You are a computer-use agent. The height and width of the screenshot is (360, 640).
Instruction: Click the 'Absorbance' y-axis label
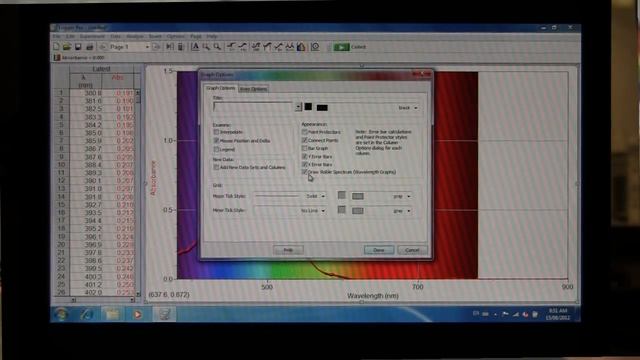(153, 178)
